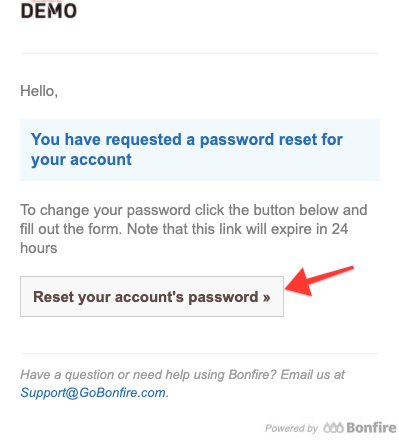Click the divider line above the help text
This screenshot has width=399, height=440.
pos(200,353)
